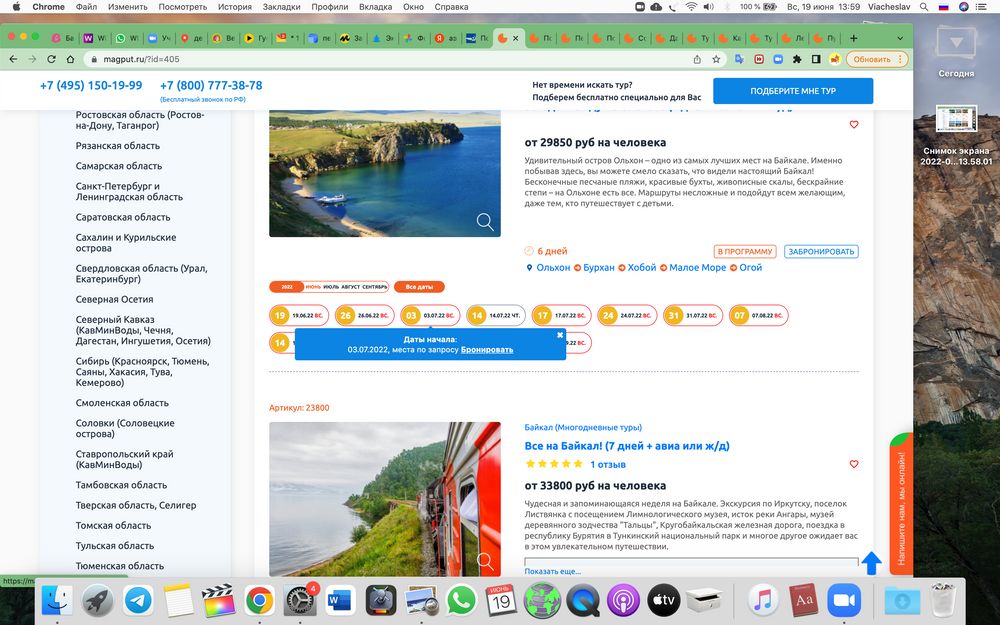
Task: Open the Chrome "Закладки" menu
Action: (282, 7)
